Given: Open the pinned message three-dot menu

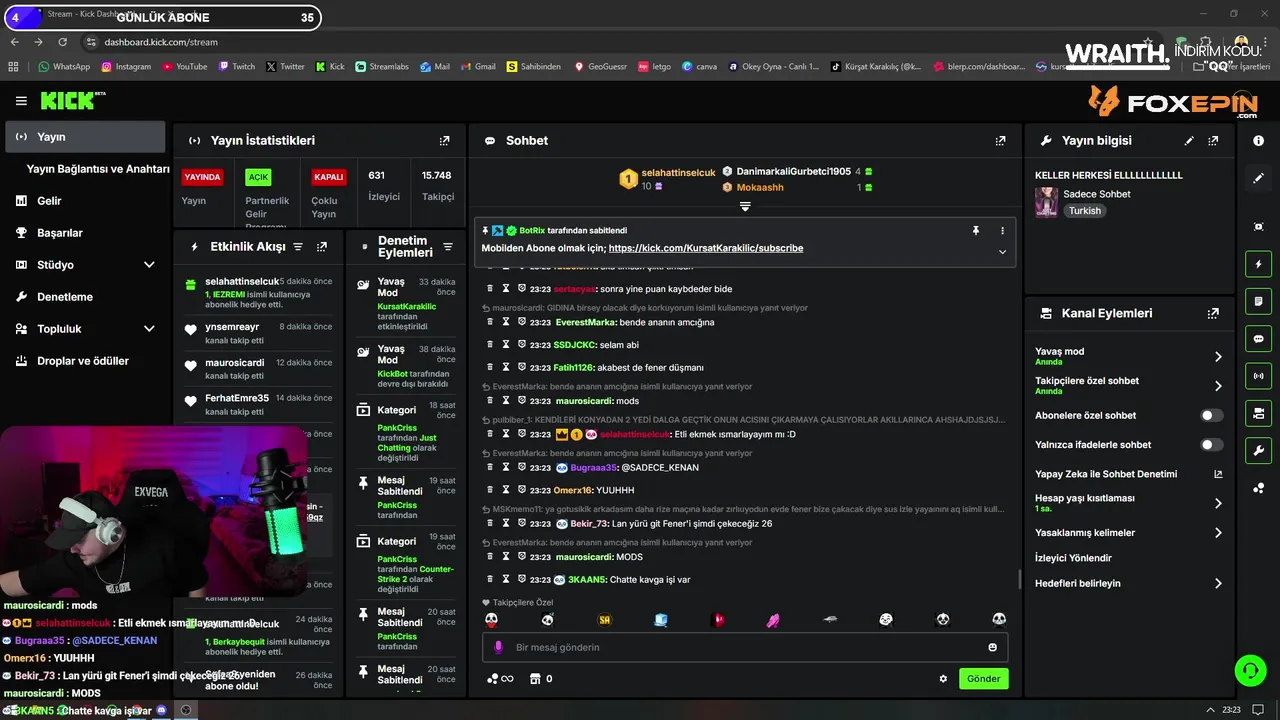Looking at the screenshot, I should pyautogui.click(x=1002, y=230).
